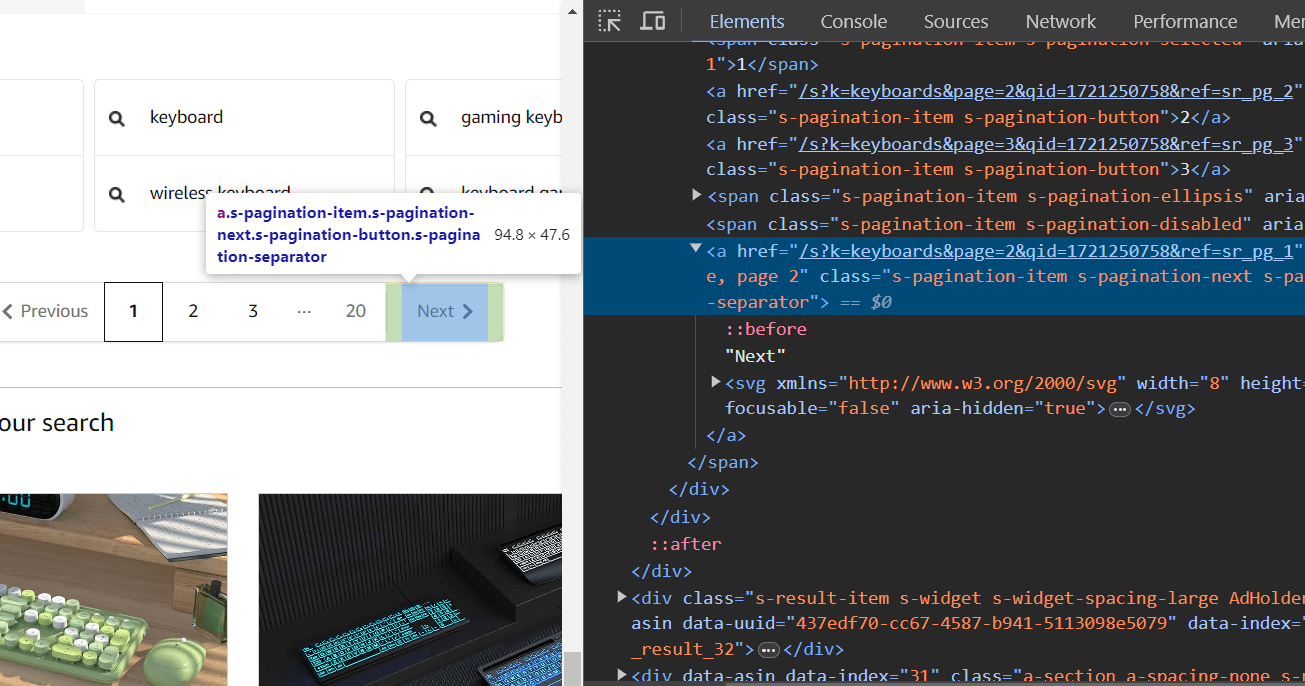Click the magnifier icon beside 'gaming keyb' suggestion

pyautogui.click(x=428, y=118)
